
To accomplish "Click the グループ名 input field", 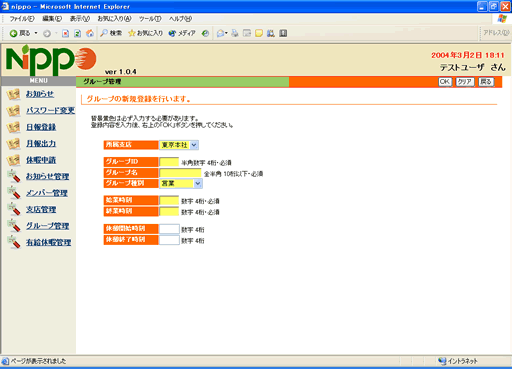I will point(180,173).
